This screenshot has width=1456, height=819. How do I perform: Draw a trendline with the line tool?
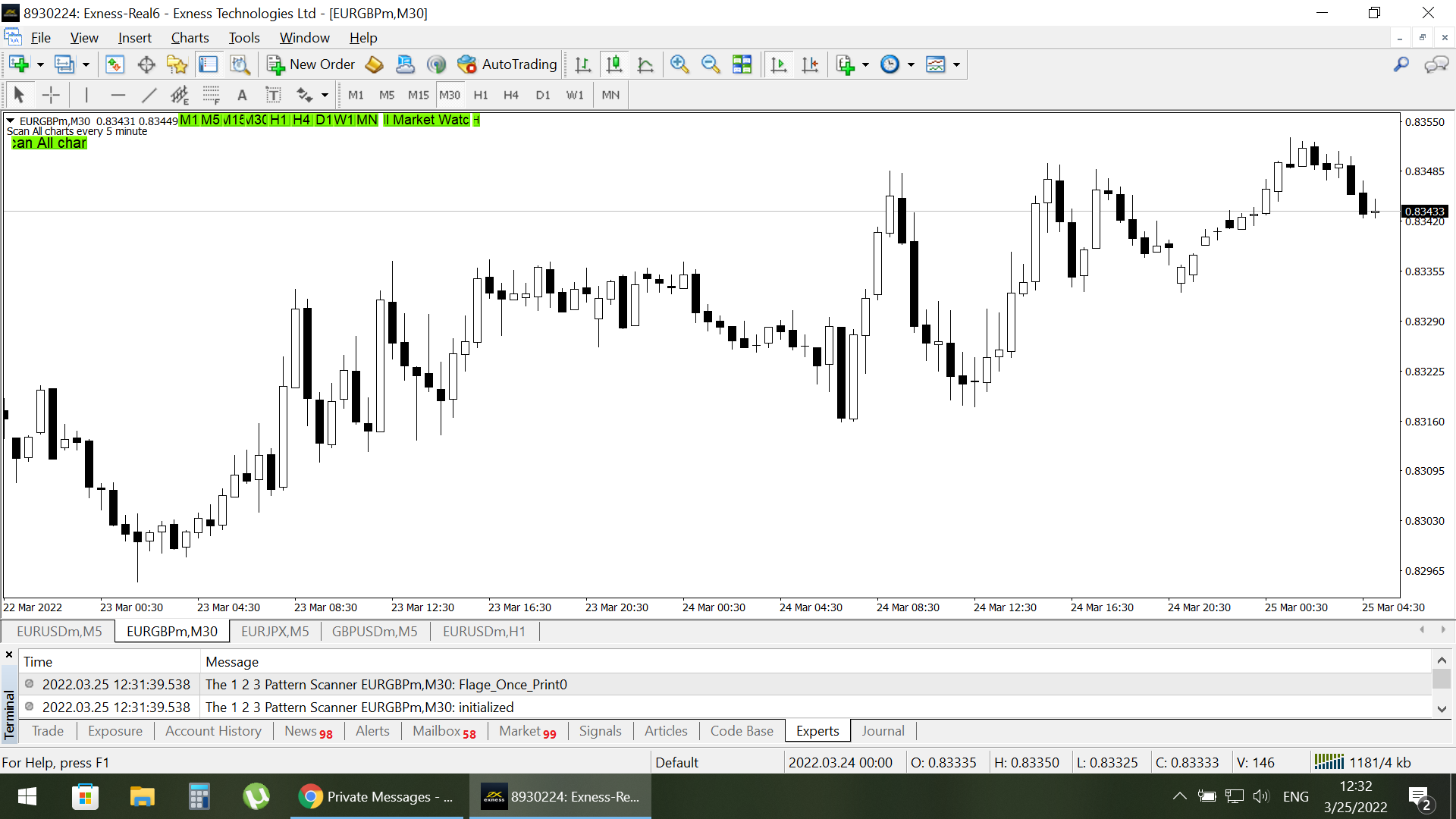point(149,95)
